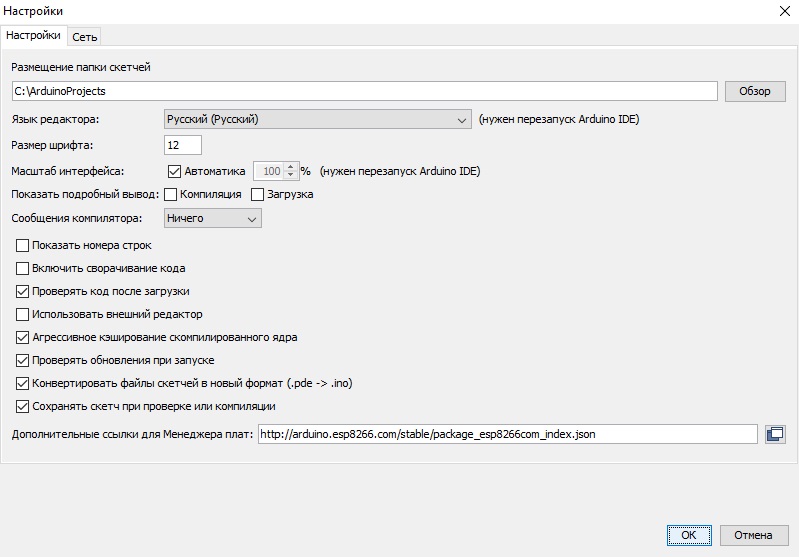Click the Обзор button

pos(755,91)
